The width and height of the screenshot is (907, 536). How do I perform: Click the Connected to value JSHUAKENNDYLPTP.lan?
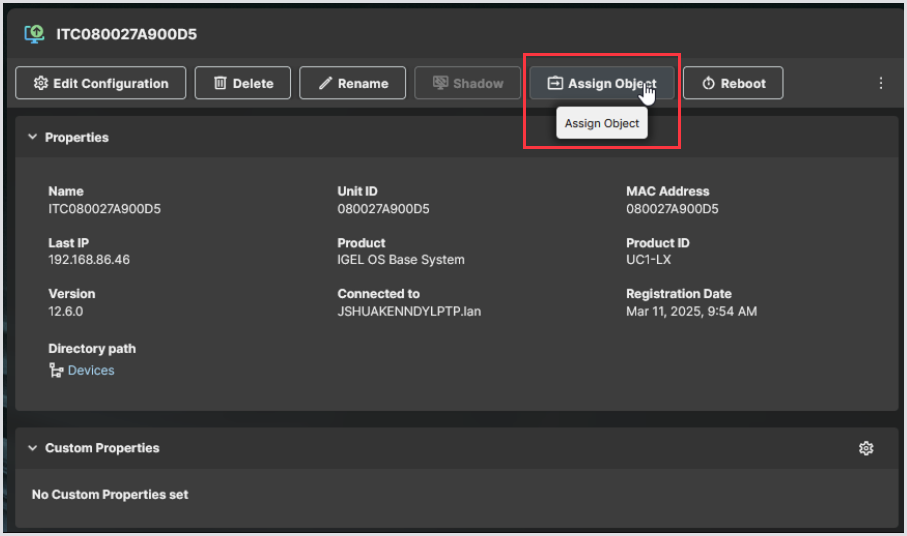(409, 311)
